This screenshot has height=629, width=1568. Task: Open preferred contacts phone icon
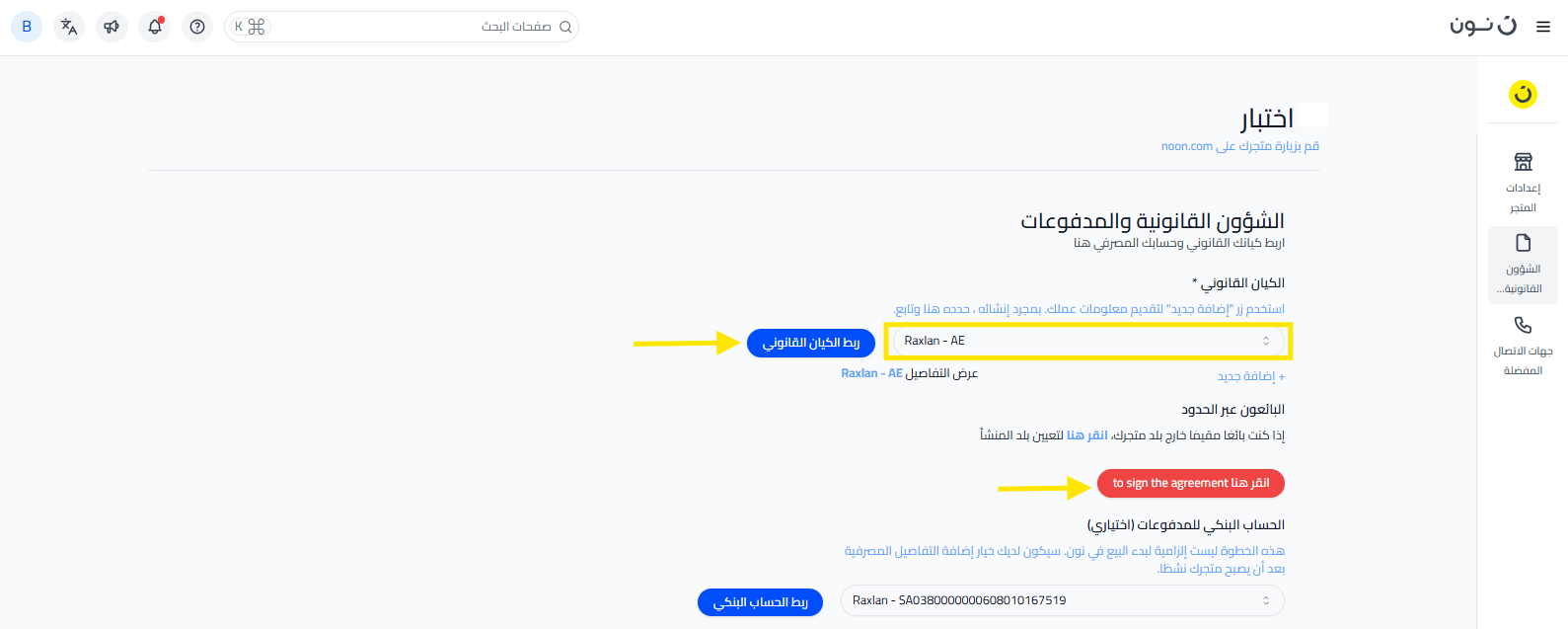[1523, 325]
